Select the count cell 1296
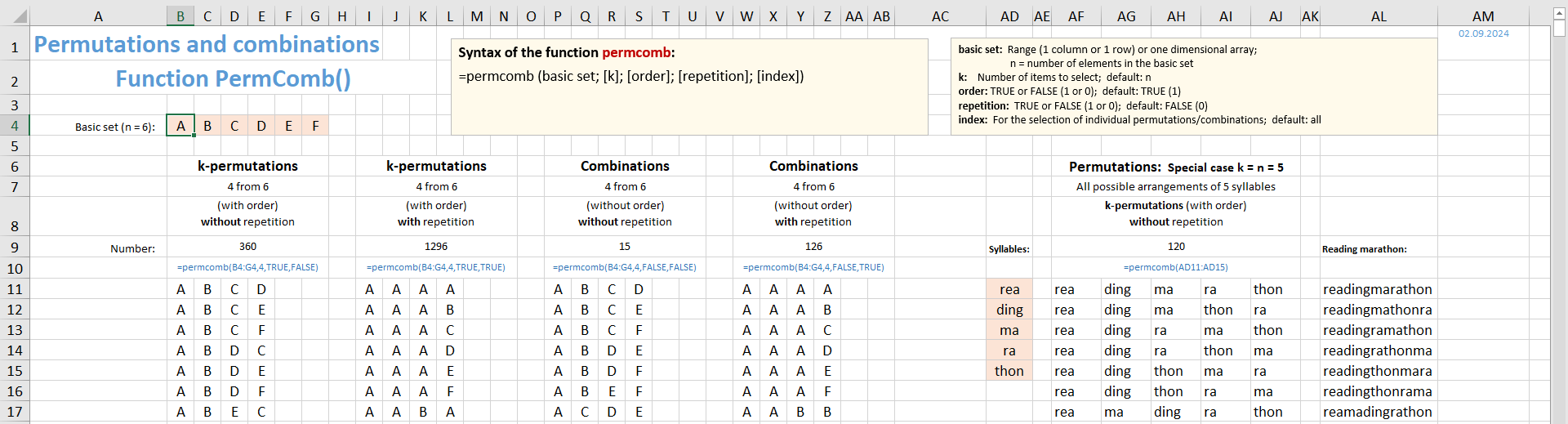The height and width of the screenshot is (424, 1568). (436, 247)
